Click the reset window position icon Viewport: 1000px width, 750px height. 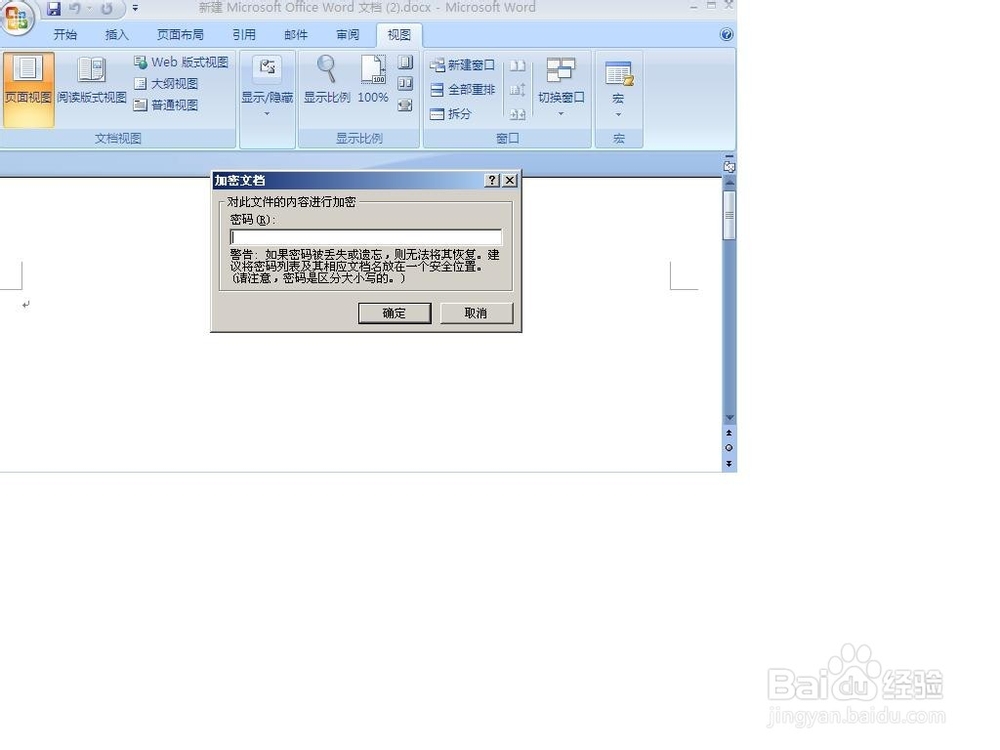pos(518,114)
